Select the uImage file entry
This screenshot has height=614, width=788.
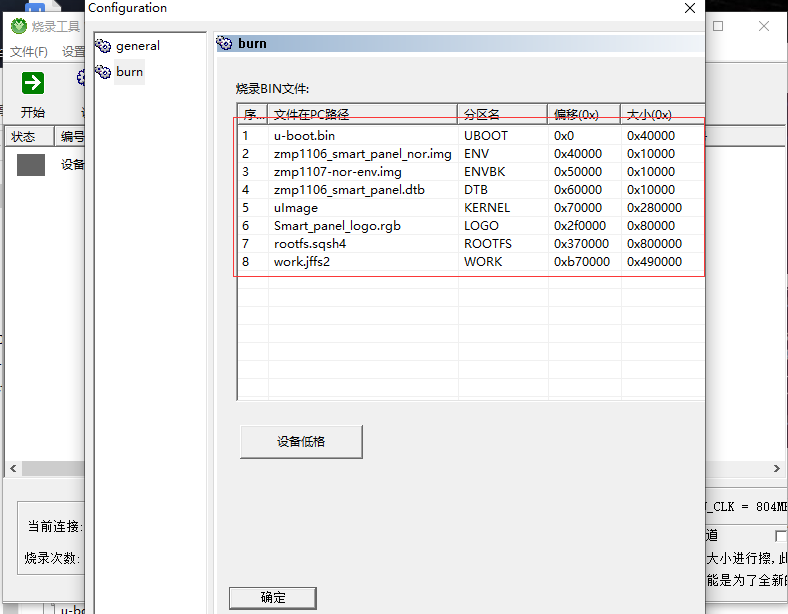click(x=296, y=208)
